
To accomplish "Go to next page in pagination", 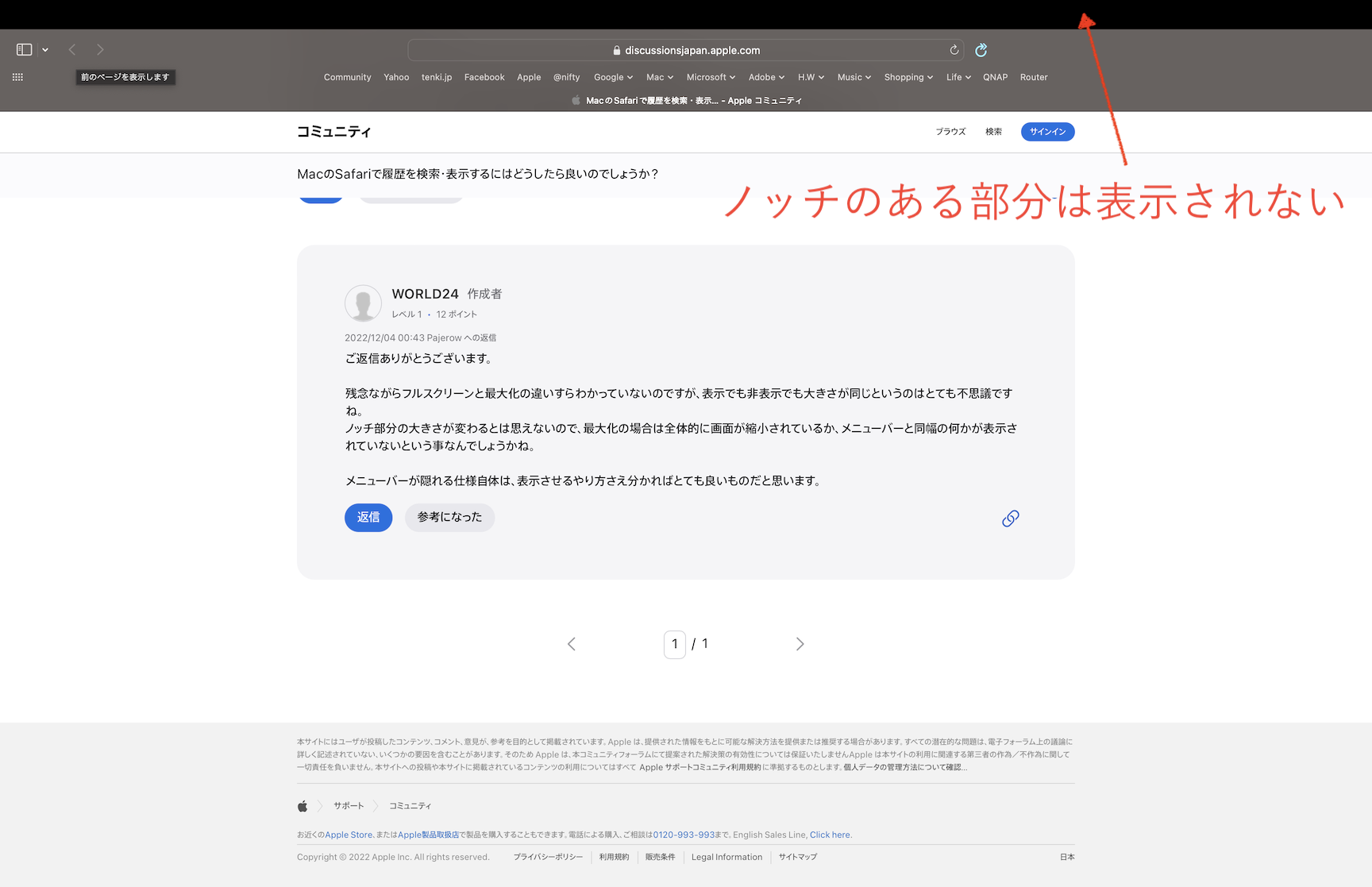I will 800,644.
